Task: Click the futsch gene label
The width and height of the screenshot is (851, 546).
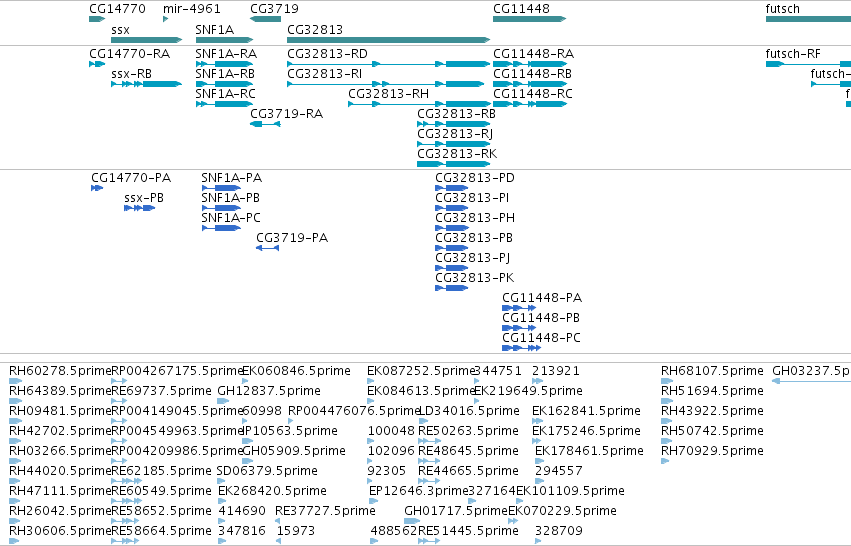Action: click(783, 9)
